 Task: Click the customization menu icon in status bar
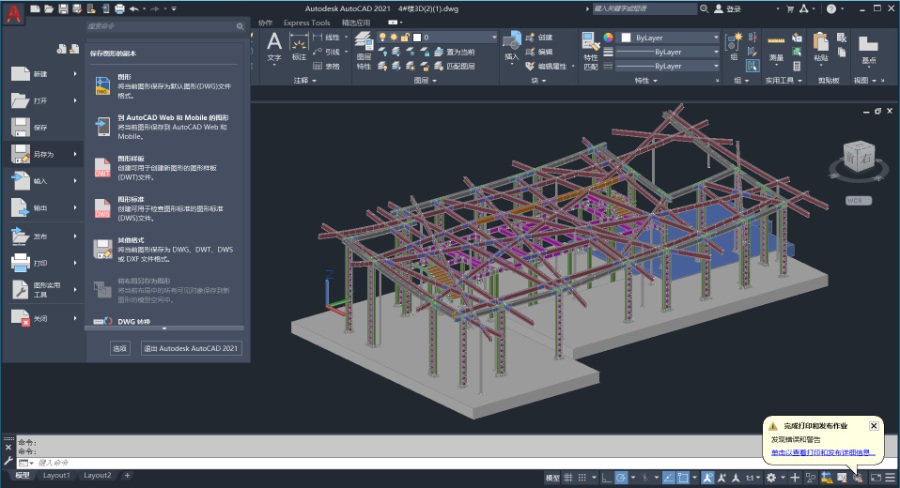(890, 478)
